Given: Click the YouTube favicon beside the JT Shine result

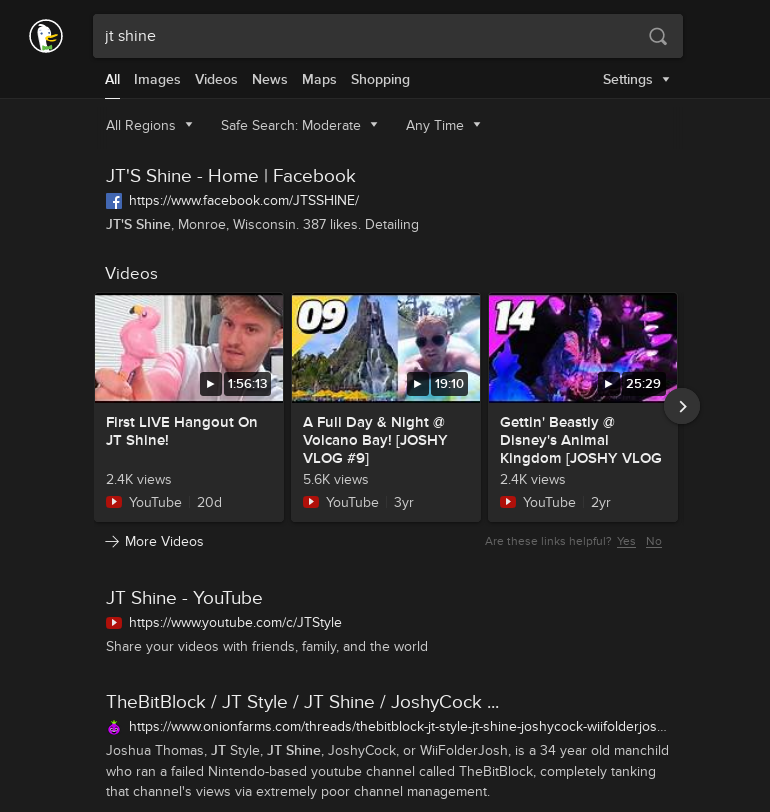Looking at the screenshot, I should 114,622.
